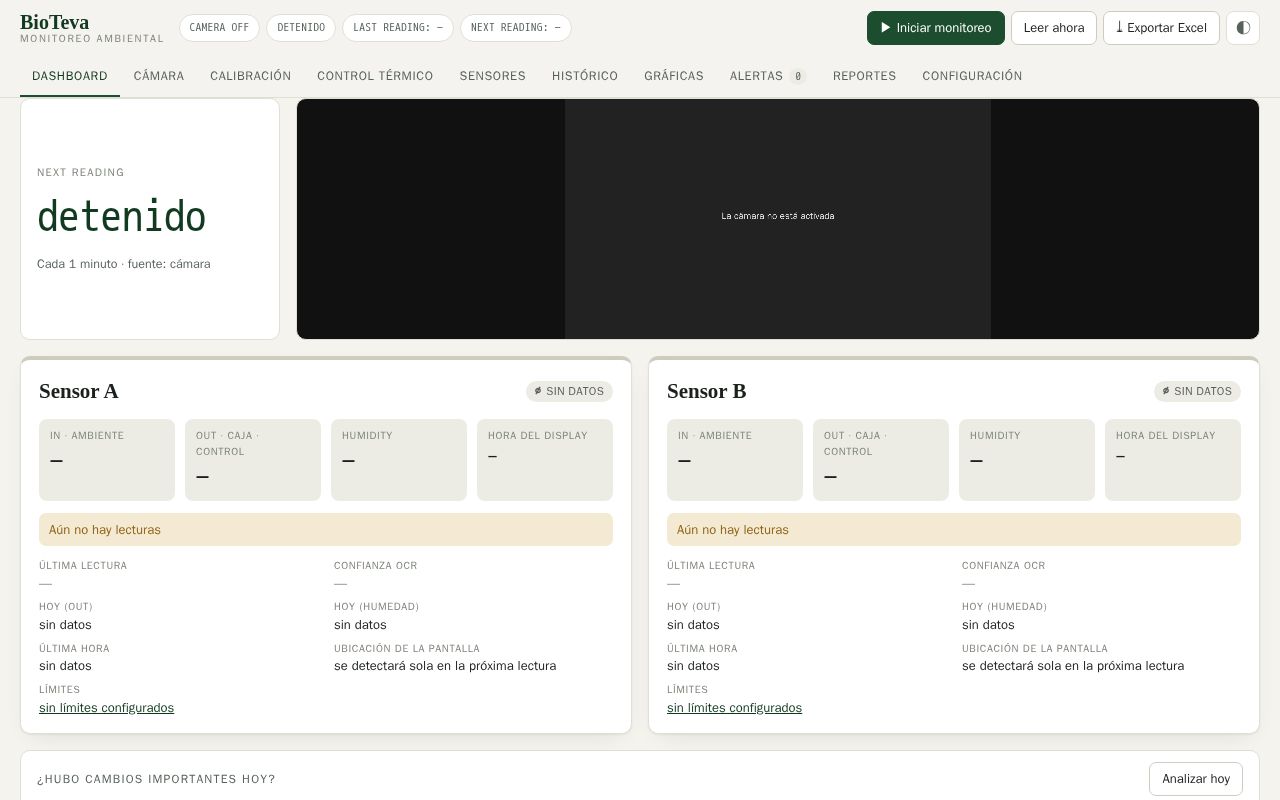Select Sensor B OUT · CAJA · CONTROL tile
The width and height of the screenshot is (1280, 800).
coord(881,460)
